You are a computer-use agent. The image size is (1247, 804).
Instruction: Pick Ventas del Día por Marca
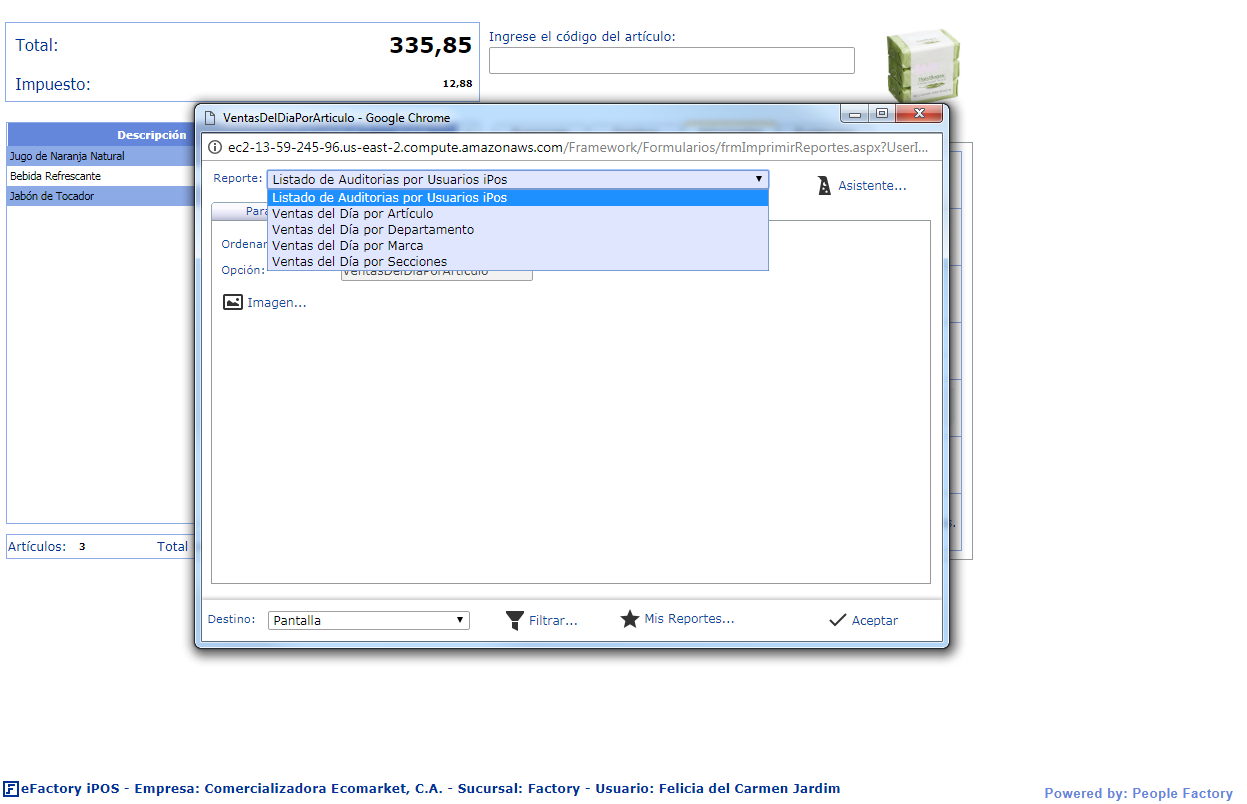pyautogui.click(x=347, y=246)
